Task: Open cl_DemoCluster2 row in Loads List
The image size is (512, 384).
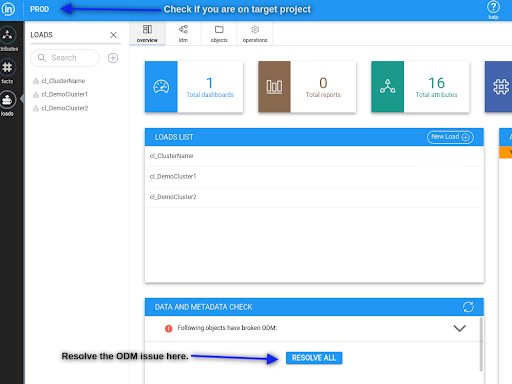Action: pos(314,197)
